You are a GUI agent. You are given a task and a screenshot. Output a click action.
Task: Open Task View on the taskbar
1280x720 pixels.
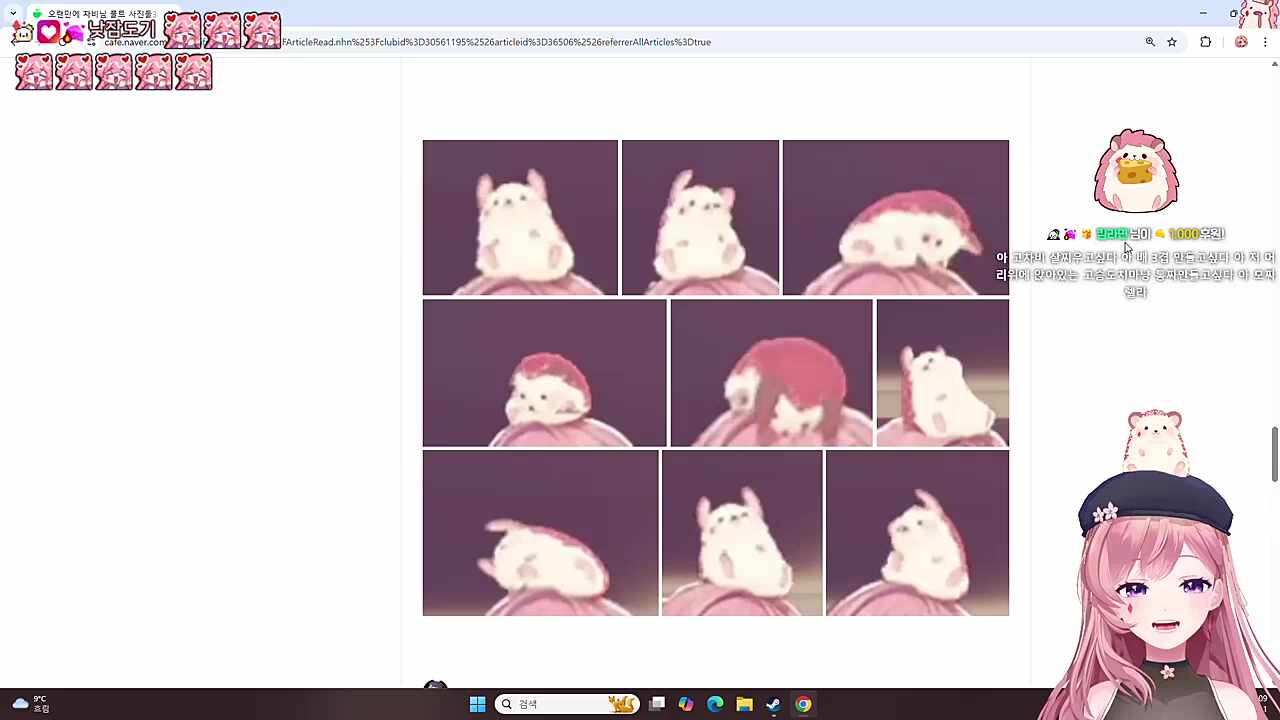pos(657,704)
